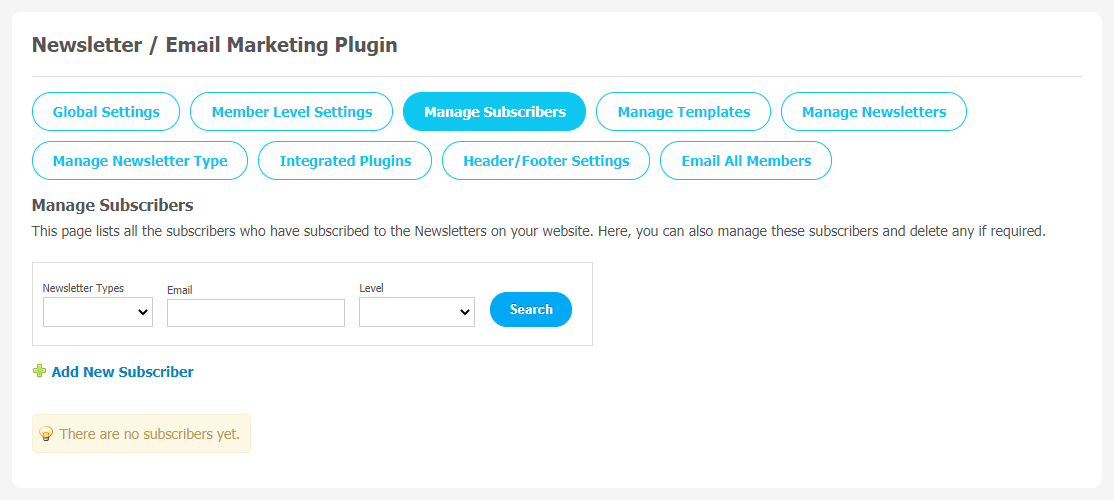Open the Level dropdown
Image resolution: width=1114 pixels, height=500 pixels.
(417, 312)
